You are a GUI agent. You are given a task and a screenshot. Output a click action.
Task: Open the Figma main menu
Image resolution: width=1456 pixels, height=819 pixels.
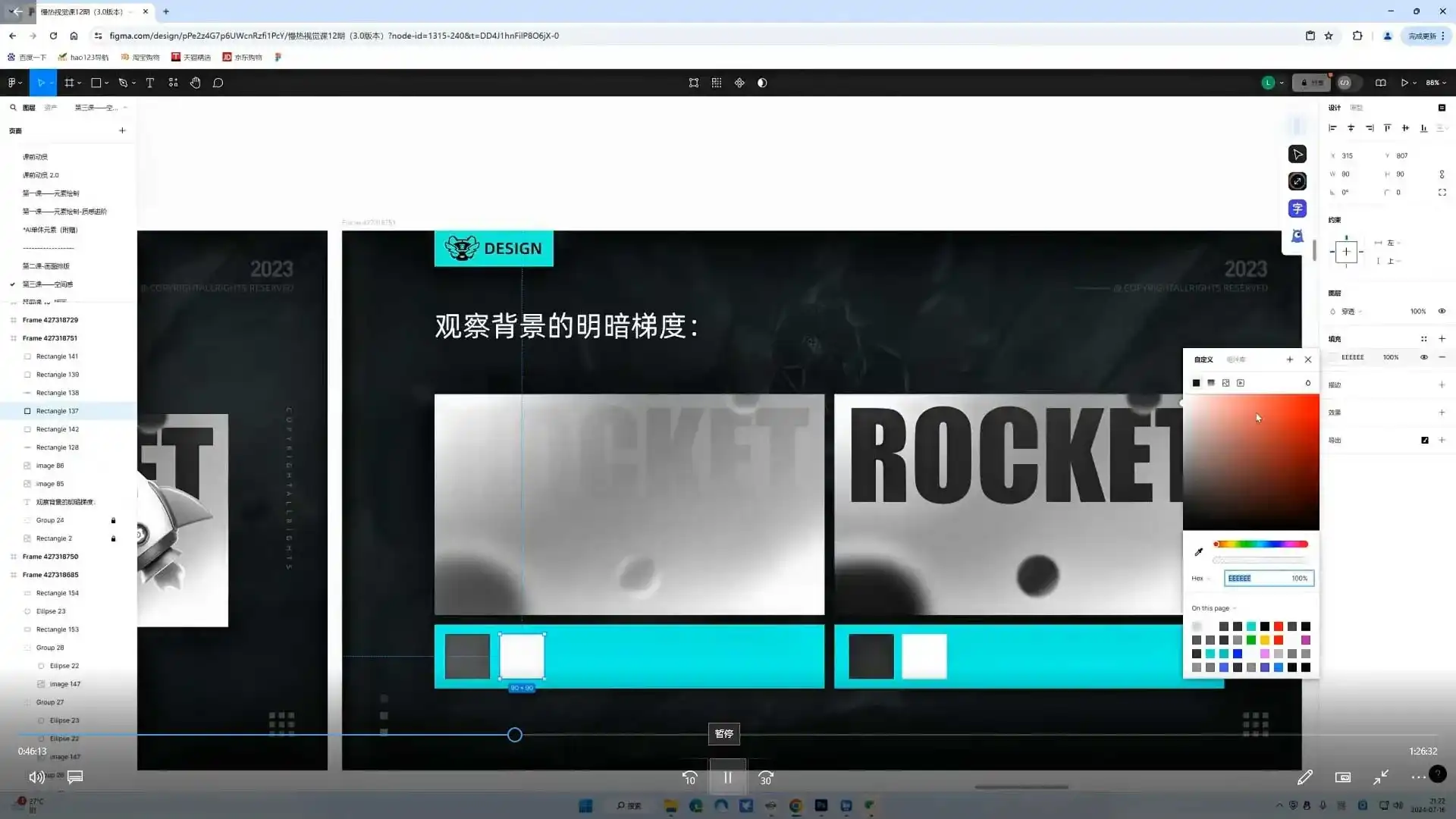point(12,83)
